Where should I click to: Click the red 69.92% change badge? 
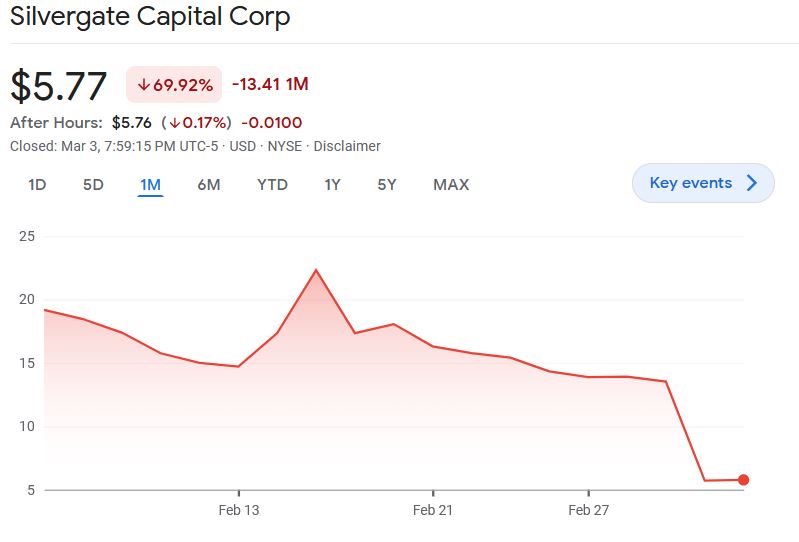click(x=174, y=85)
